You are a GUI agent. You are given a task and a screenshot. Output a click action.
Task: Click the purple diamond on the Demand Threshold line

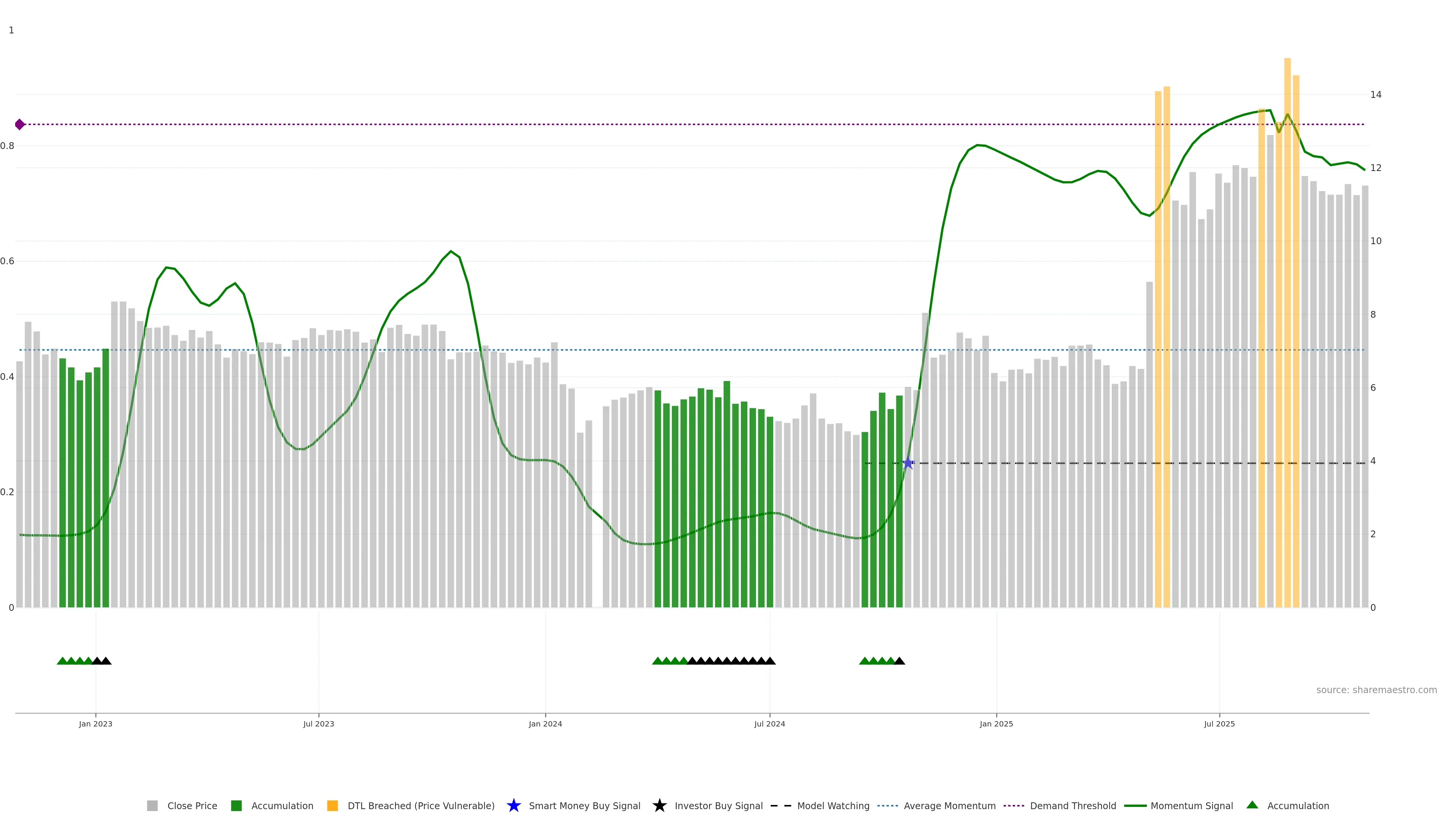[x=20, y=124]
